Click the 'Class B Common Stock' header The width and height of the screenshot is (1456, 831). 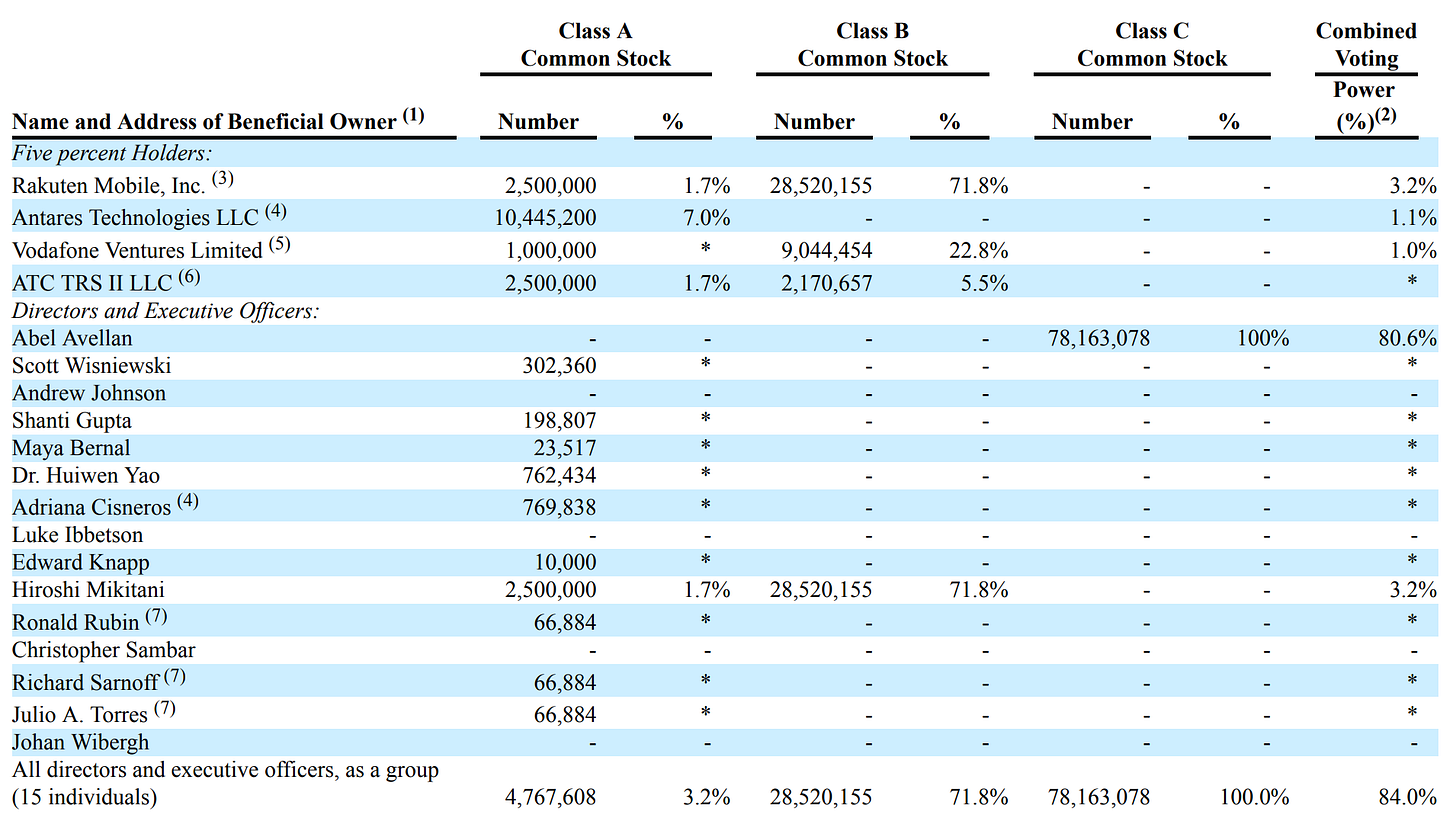(873, 45)
